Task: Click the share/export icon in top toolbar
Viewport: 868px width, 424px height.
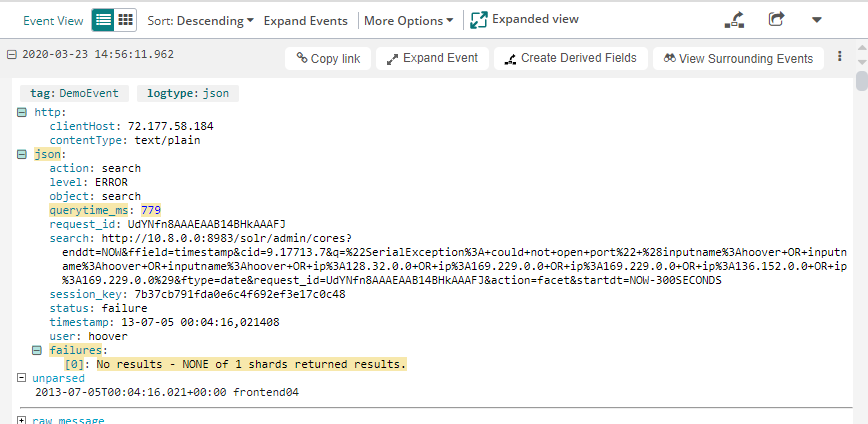Action: (776, 20)
